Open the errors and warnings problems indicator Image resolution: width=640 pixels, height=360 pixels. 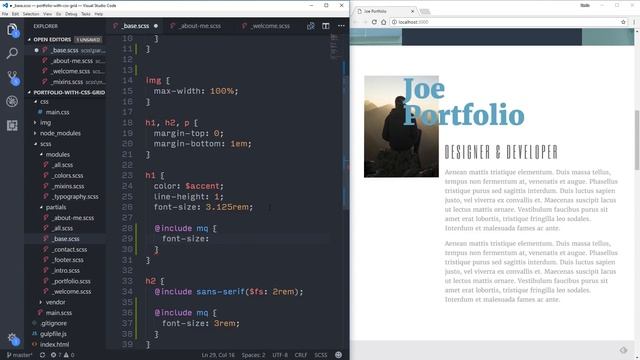tap(62, 355)
